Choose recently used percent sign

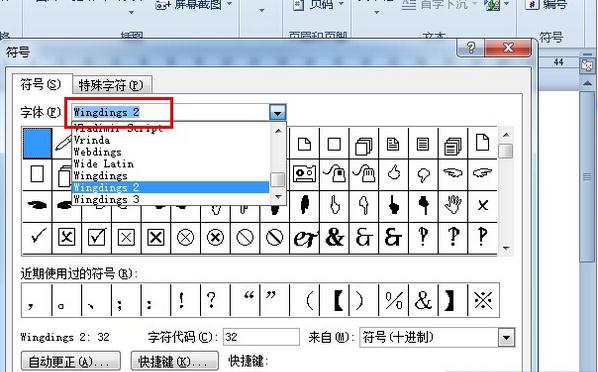[394, 300]
